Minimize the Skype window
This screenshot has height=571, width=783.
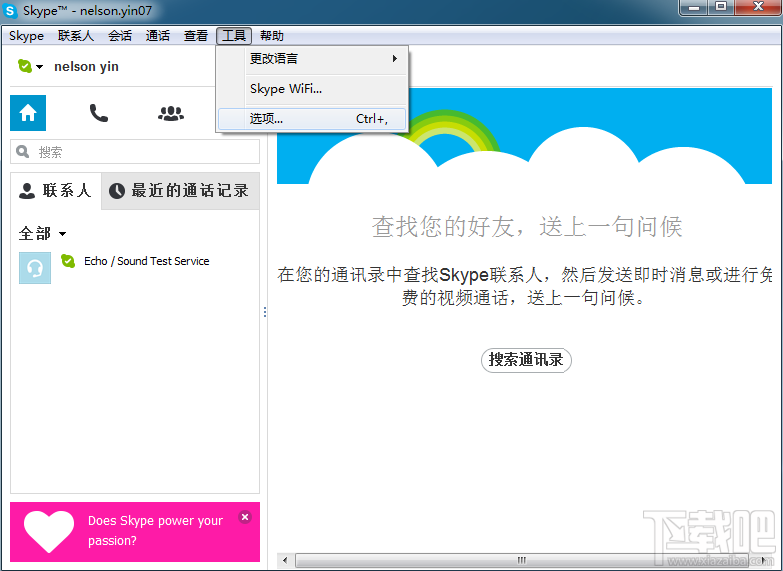coord(694,7)
